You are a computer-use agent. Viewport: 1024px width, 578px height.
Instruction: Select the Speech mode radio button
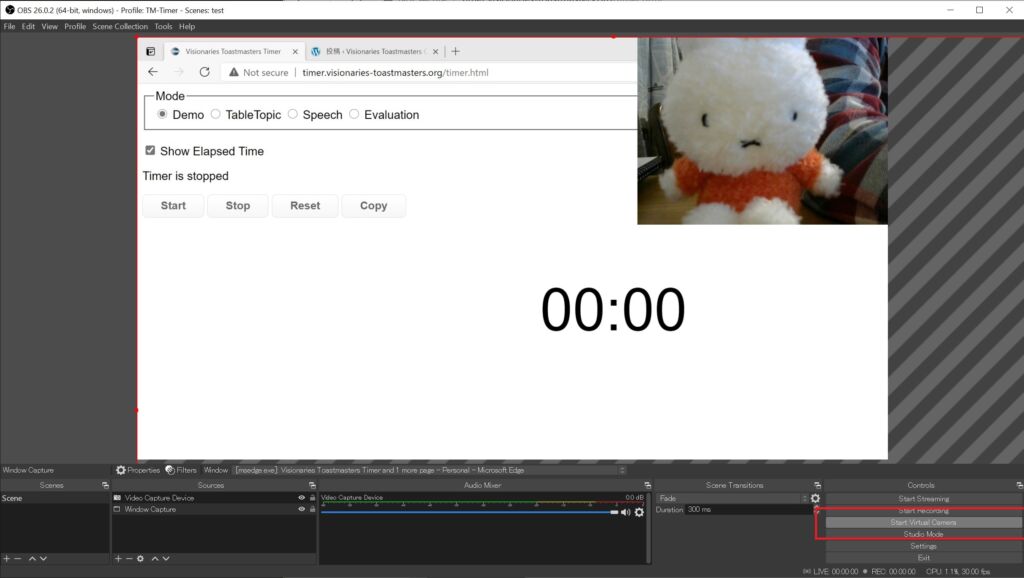(x=293, y=114)
